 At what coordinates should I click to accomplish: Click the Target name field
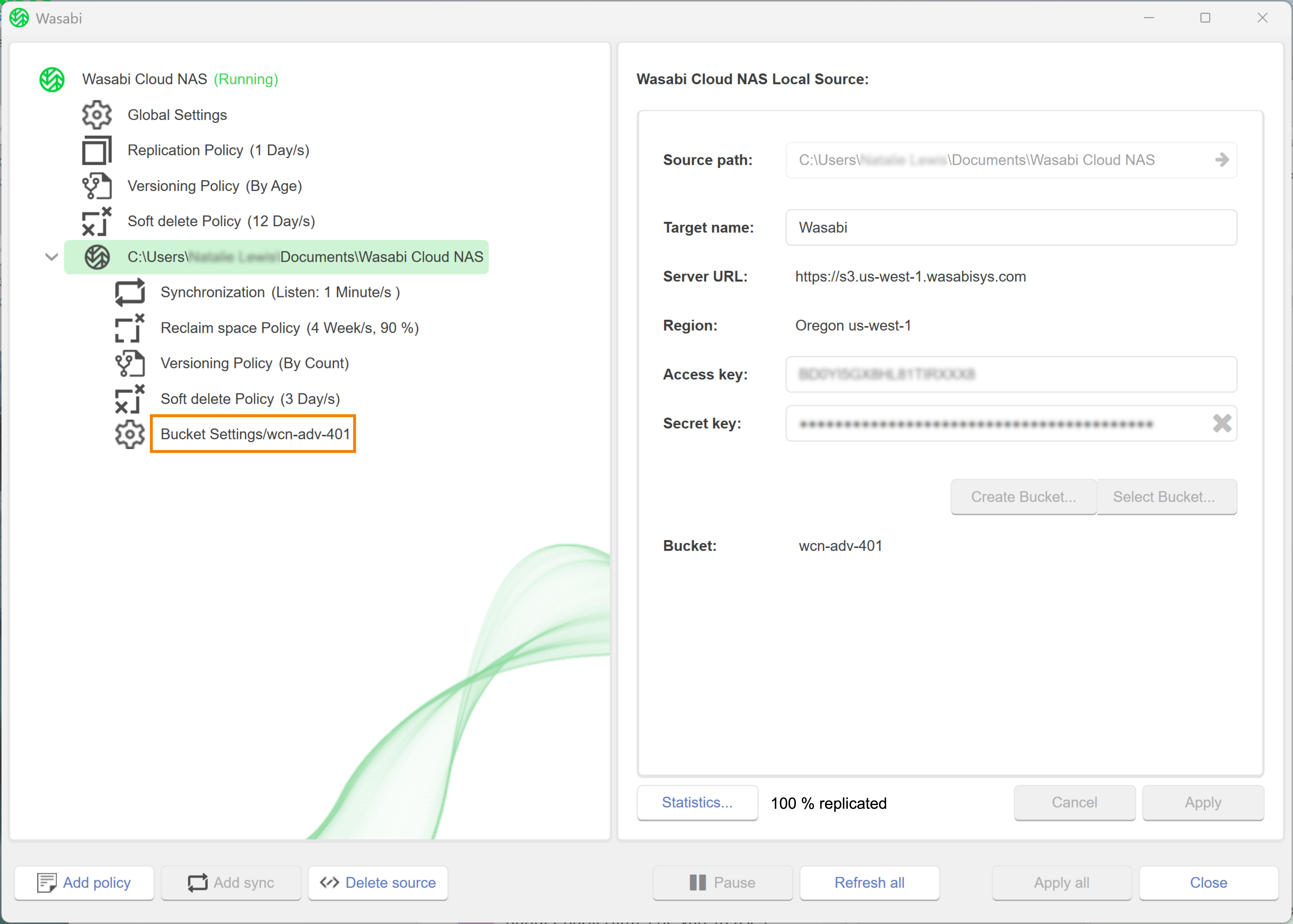(x=1011, y=228)
